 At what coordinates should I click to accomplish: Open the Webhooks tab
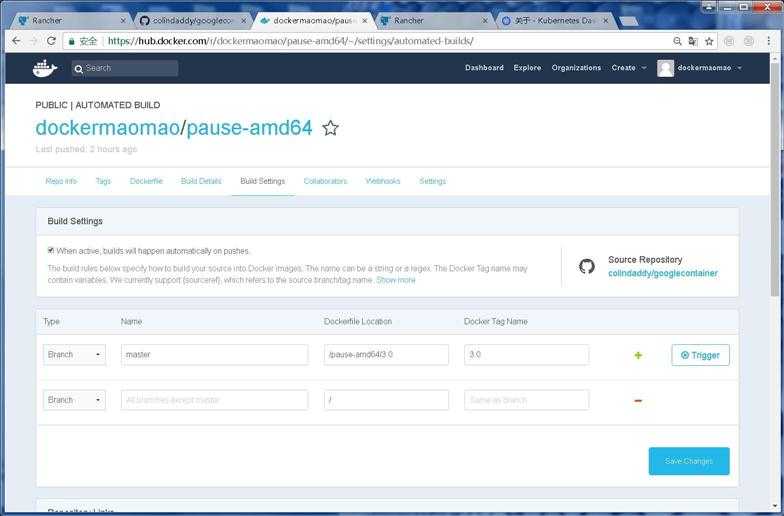[x=382, y=181]
